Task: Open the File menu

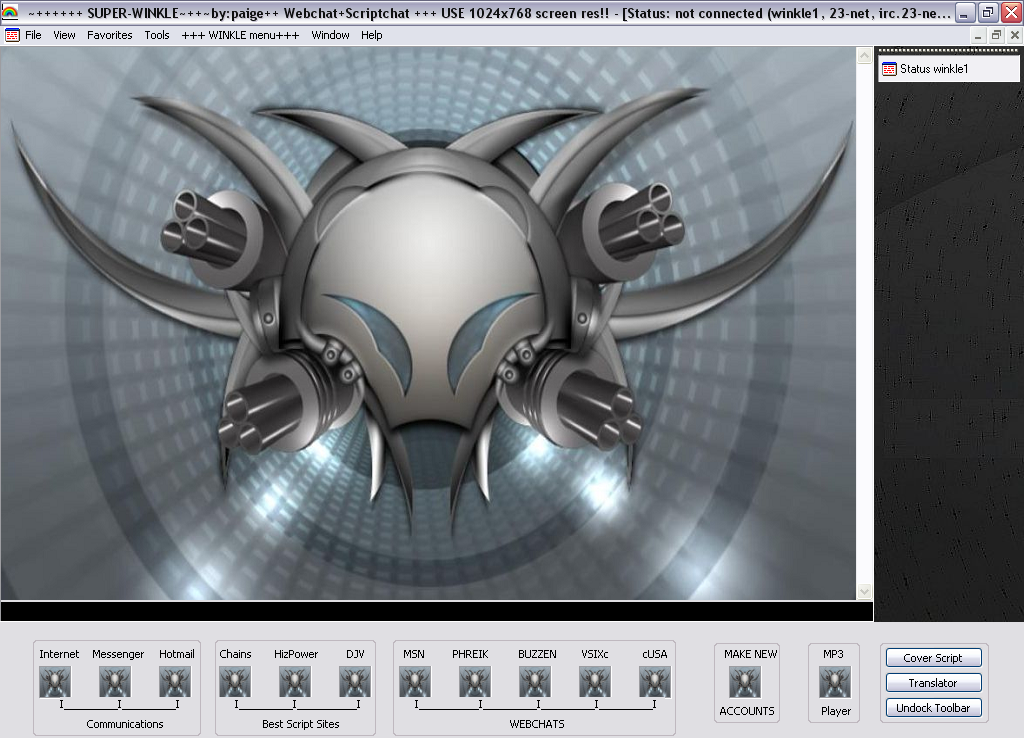Action: pyautogui.click(x=33, y=35)
